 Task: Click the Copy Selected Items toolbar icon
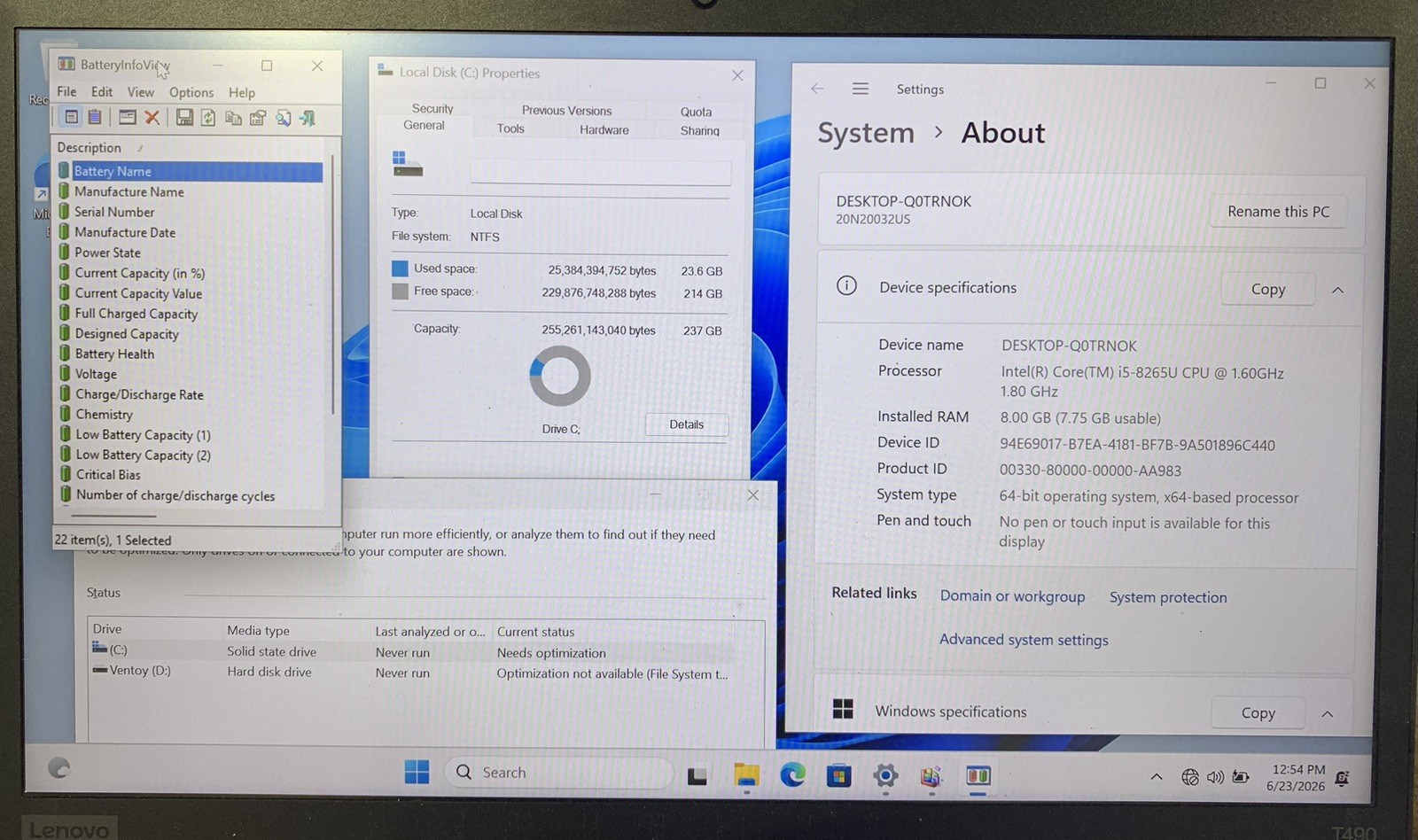click(x=233, y=117)
